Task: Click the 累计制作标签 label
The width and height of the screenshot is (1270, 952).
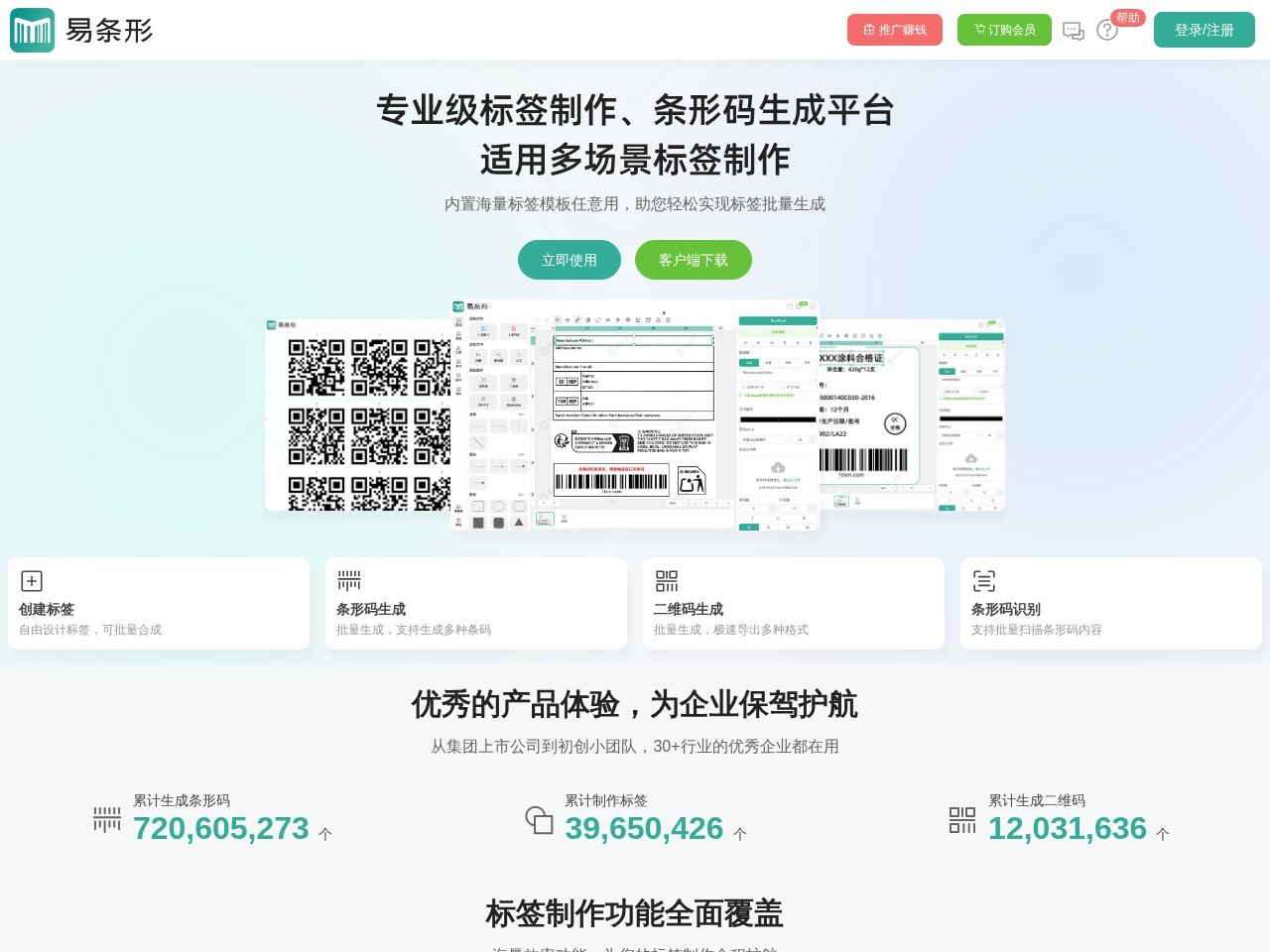Action: 606,800
